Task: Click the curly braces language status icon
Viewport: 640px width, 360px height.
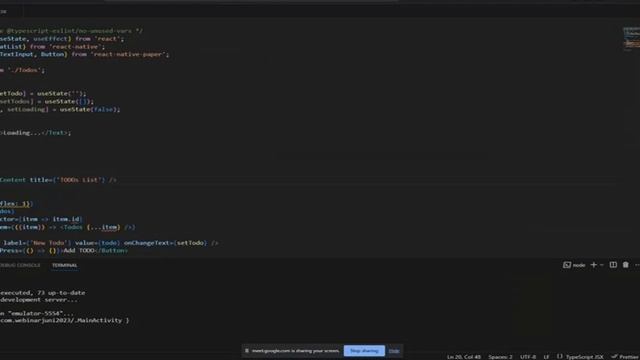Action: pyautogui.click(x=560, y=357)
